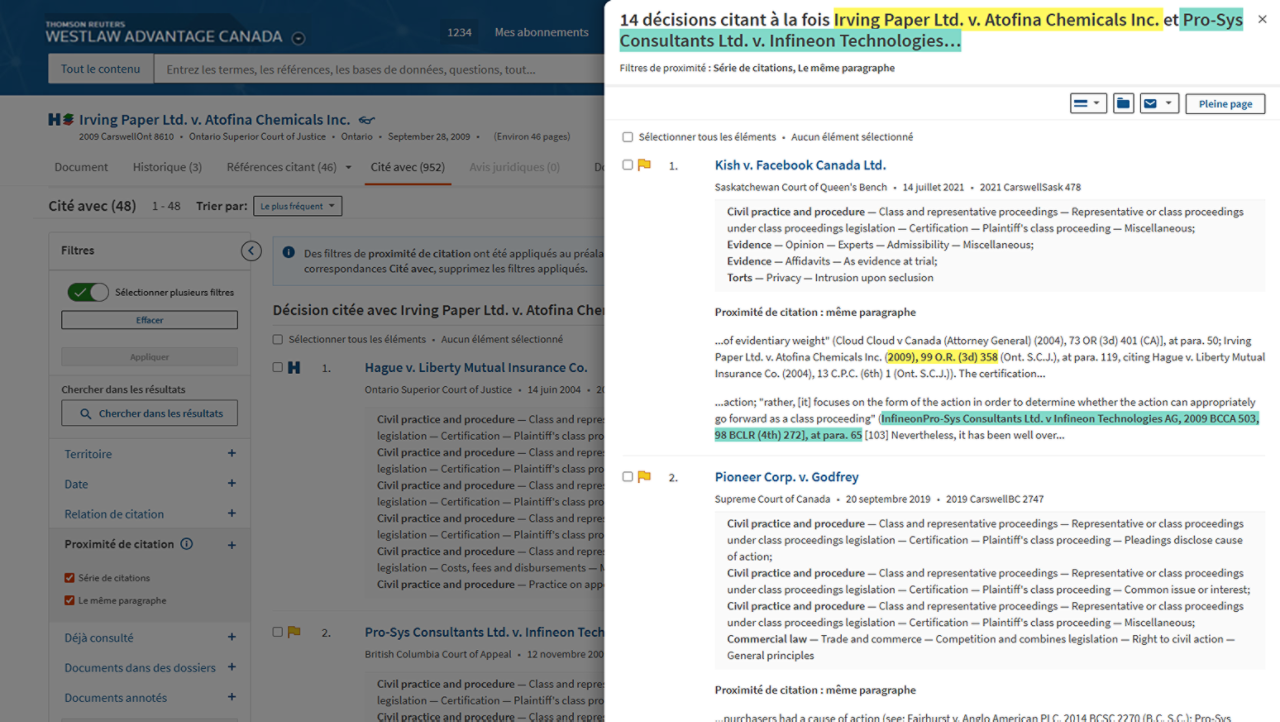Toggle the Sélectionner plusieurs filtres switch
Viewport: 1280px width, 722px height.
tap(88, 292)
